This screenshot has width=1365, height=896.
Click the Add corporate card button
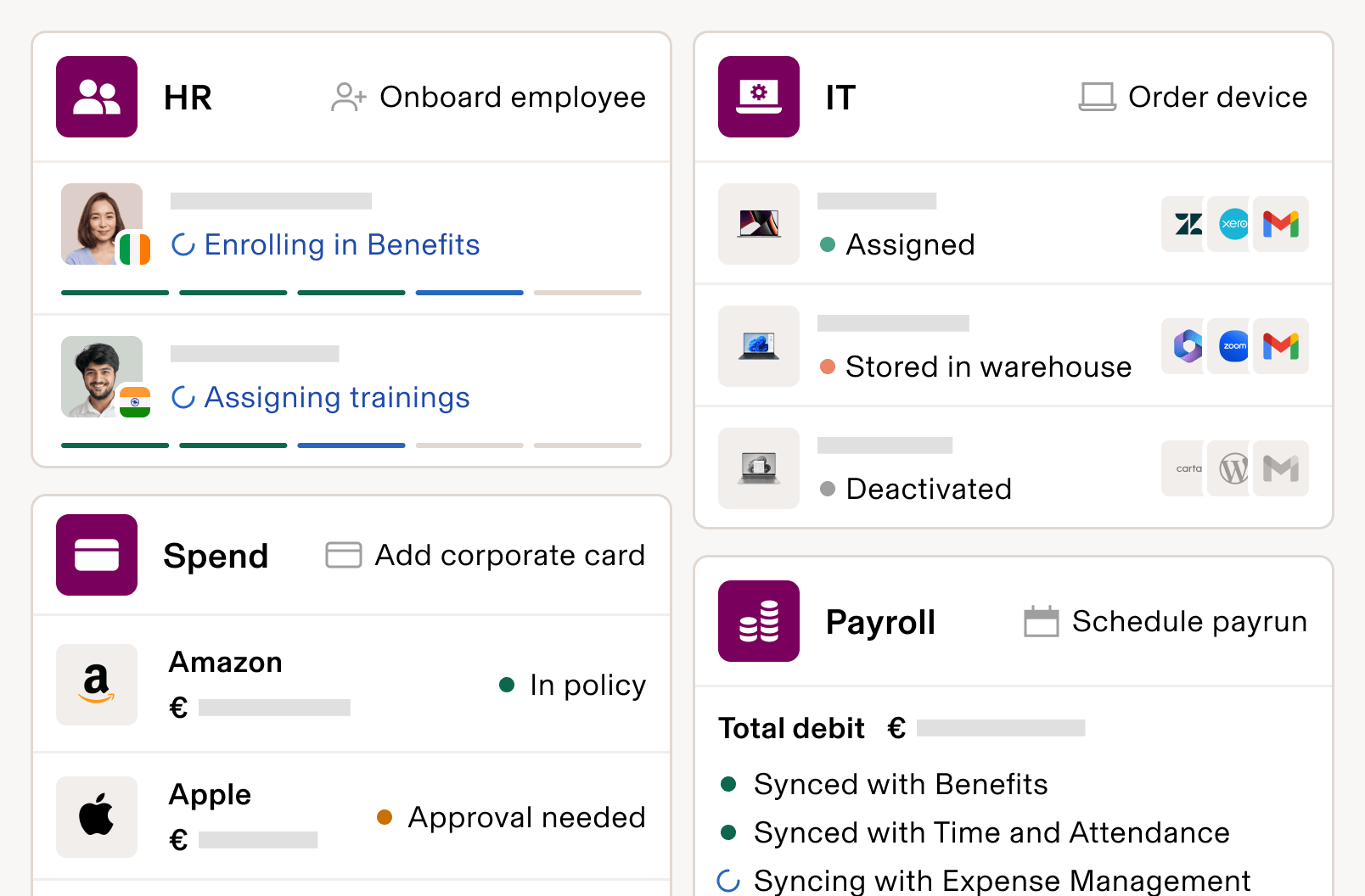tap(484, 555)
